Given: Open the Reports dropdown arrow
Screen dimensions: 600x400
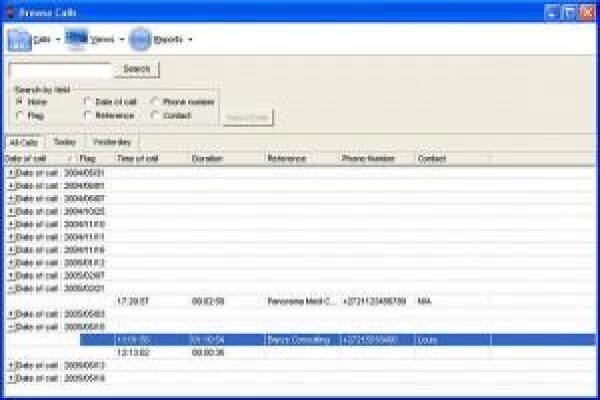Looking at the screenshot, I should (190, 39).
